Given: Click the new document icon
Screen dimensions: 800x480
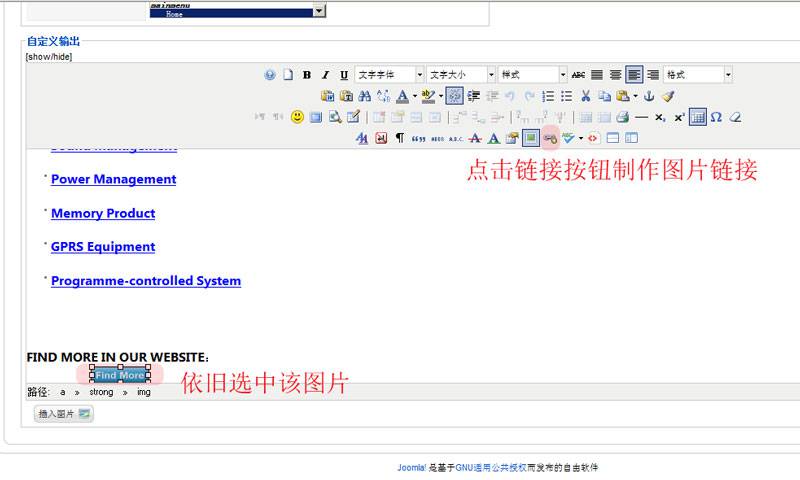Looking at the screenshot, I should coord(288,75).
